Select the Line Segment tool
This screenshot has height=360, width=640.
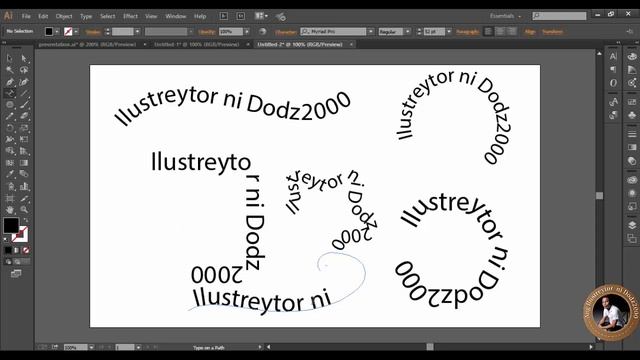24,93
